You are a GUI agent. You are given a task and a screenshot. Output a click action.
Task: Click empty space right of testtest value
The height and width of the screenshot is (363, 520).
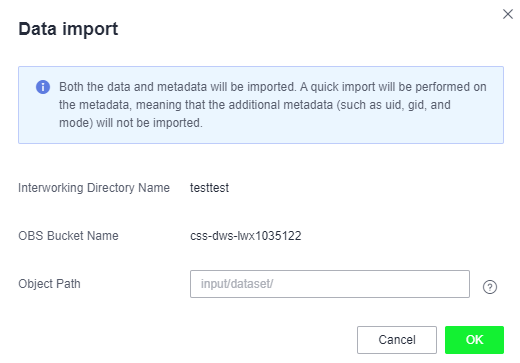(367, 188)
